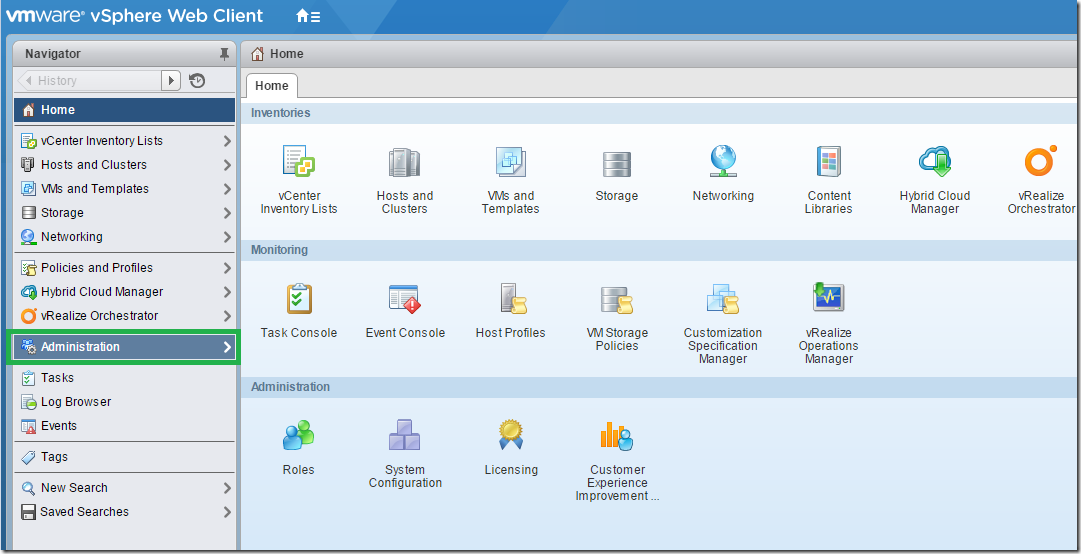The height and width of the screenshot is (554, 1081).
Task: Open the Customization Specification Manager icon
Action: (x=723, y=299)
